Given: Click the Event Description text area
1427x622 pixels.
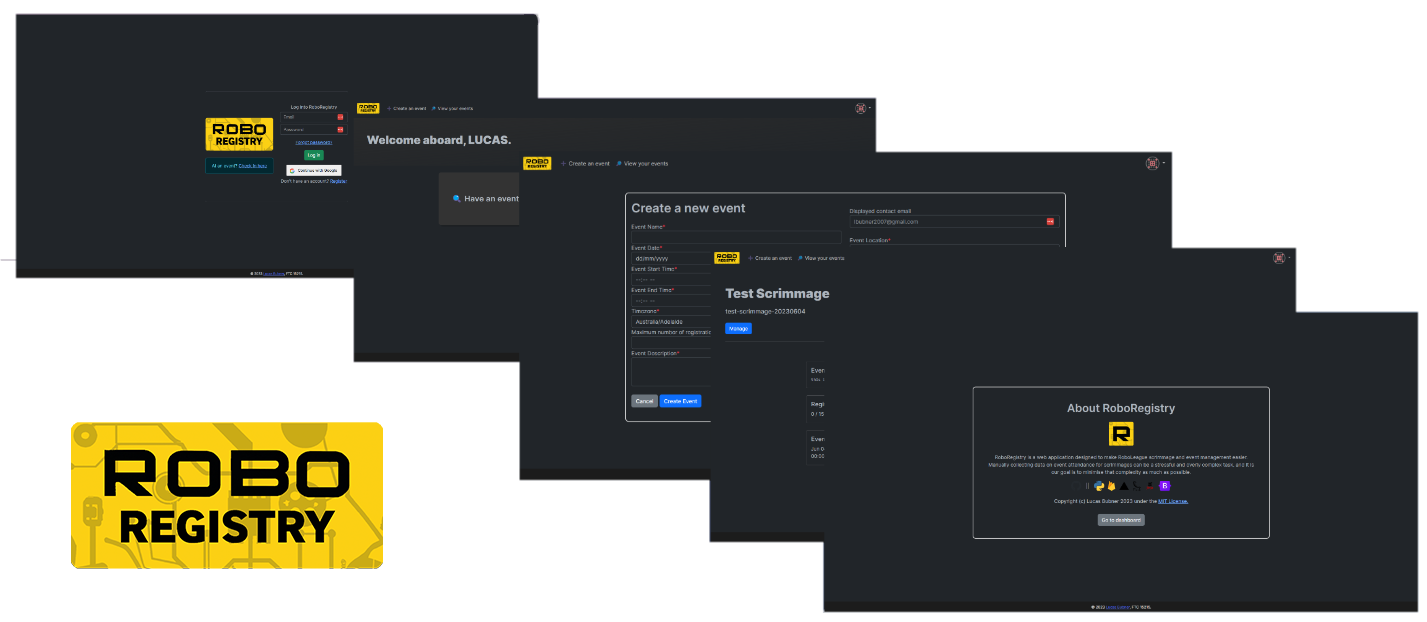Looking at the screenshot, I should click(671, 372).
